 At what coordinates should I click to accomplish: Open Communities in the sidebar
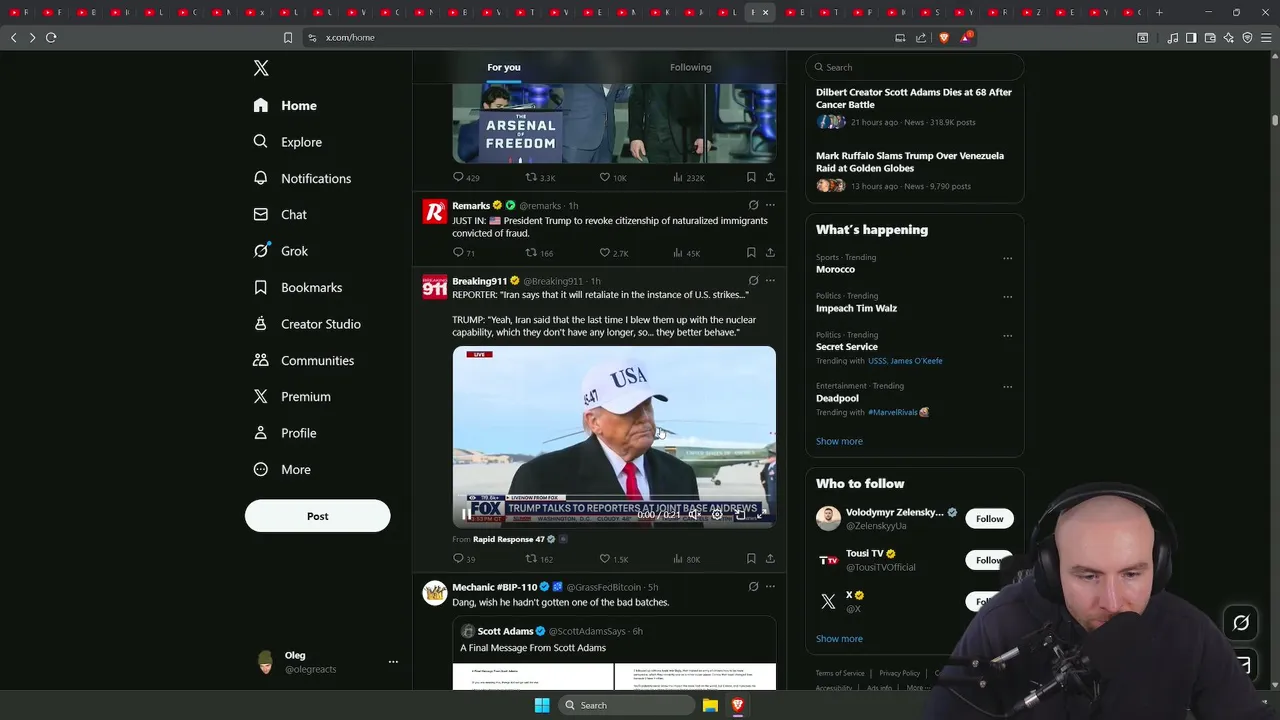[x=304, y=360]
